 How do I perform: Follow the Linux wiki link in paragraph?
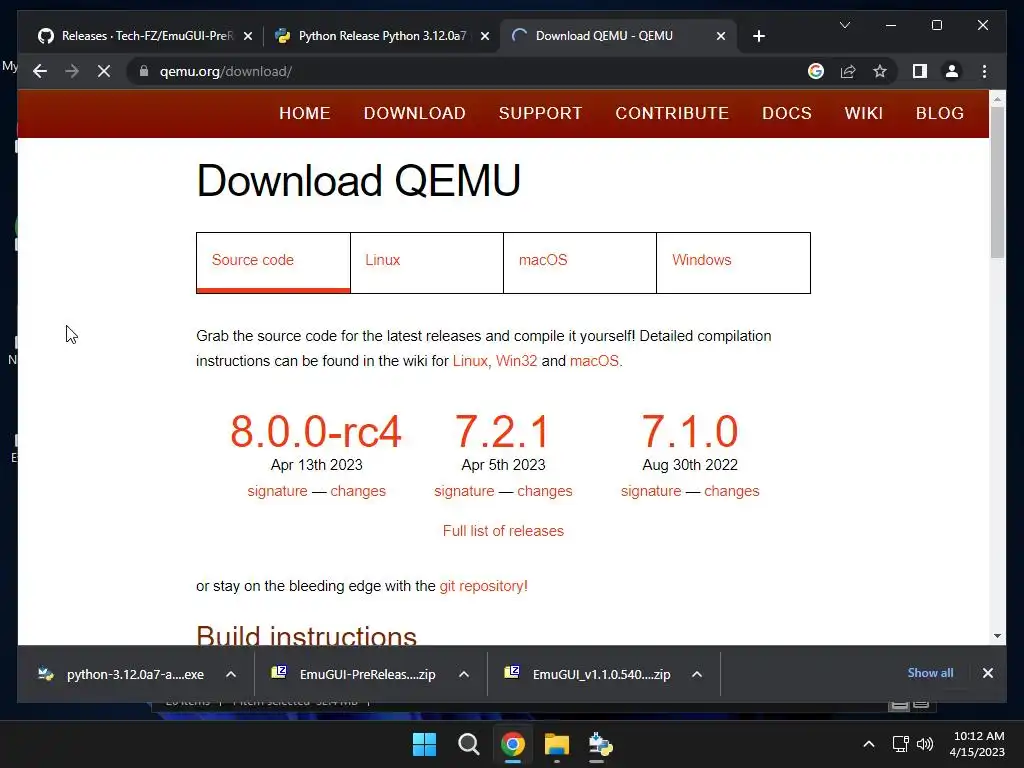tap(470, 360)
